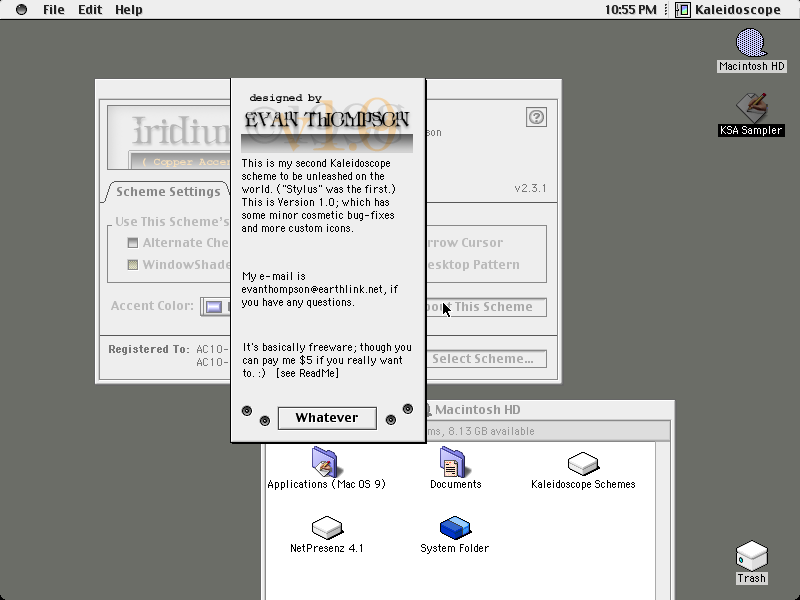Click the Kaleidoscope Schemes label text
The width and height of the screenshot is (800, 600).
[583, 484]
